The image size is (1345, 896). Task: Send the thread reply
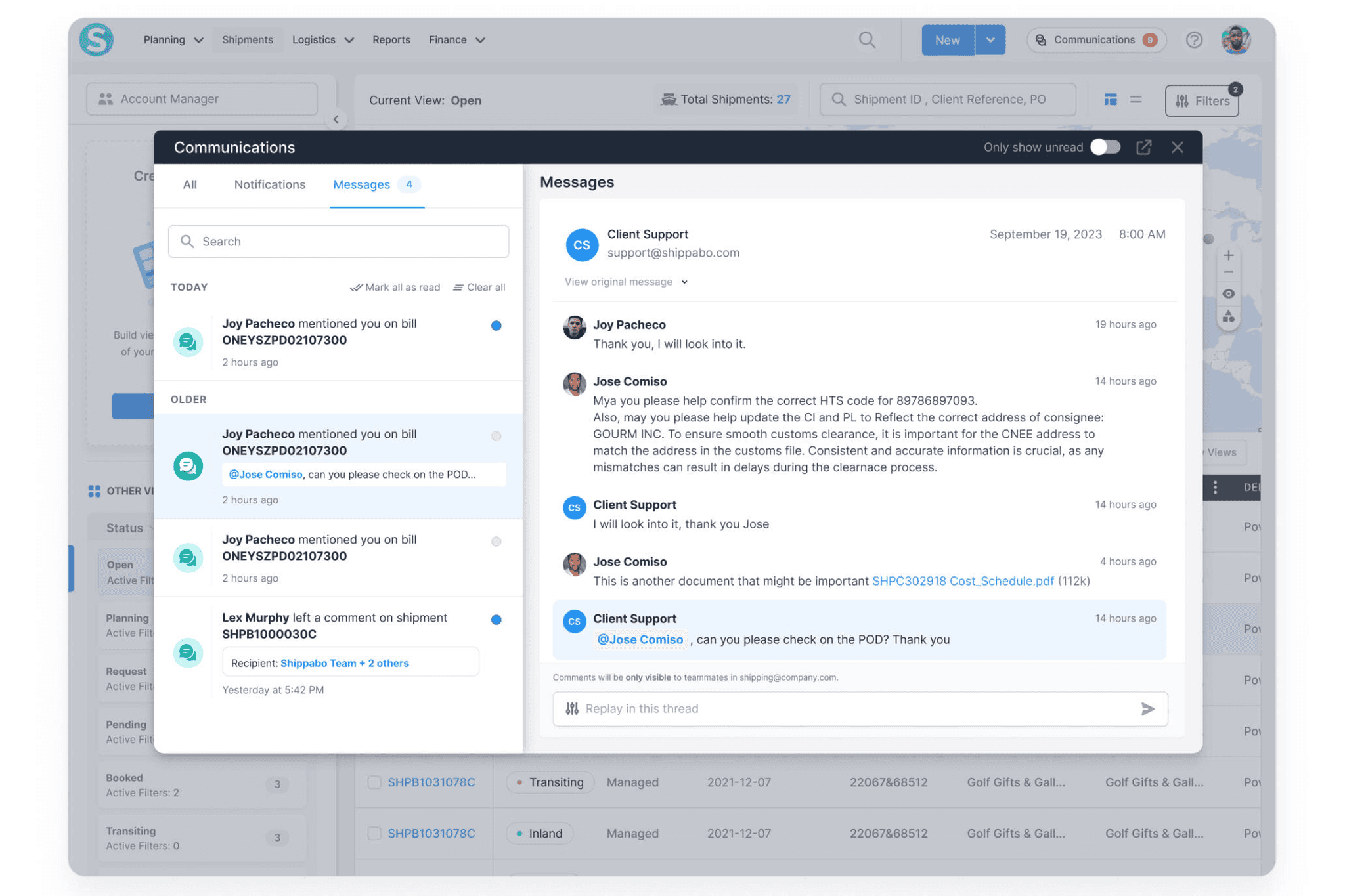[1147, 709]
